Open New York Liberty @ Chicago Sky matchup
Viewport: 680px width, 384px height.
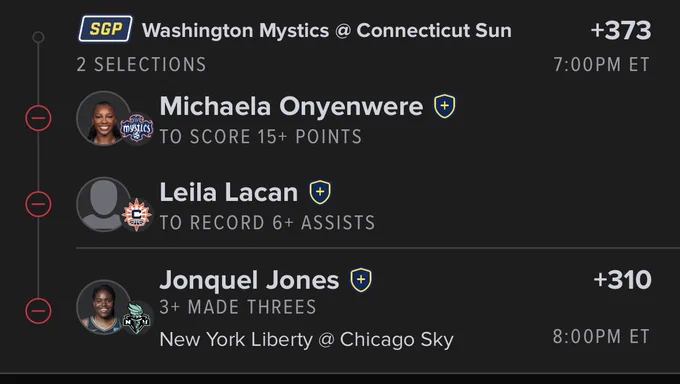pos(306,339)
